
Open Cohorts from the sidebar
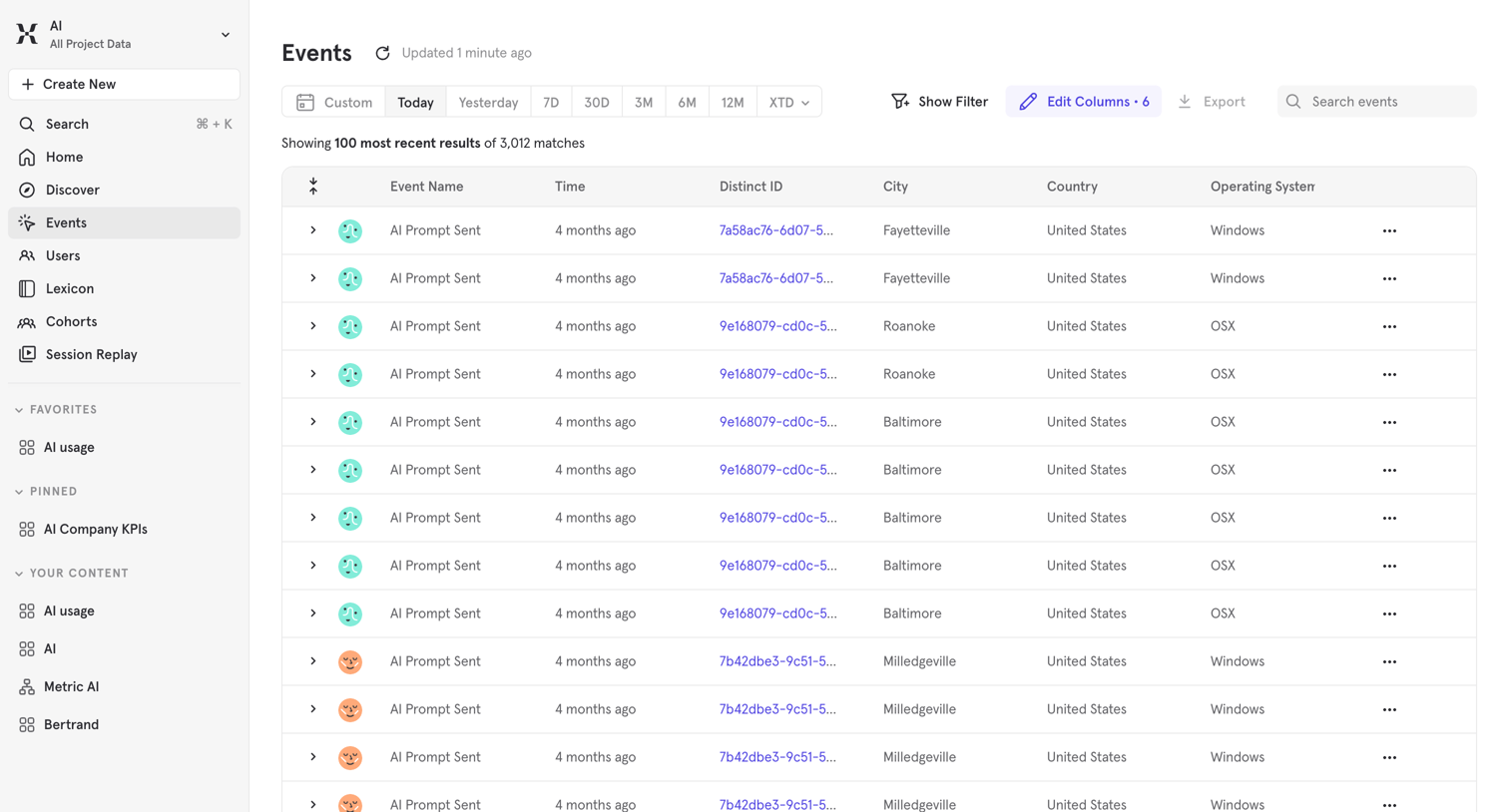[x=124, y=321]
